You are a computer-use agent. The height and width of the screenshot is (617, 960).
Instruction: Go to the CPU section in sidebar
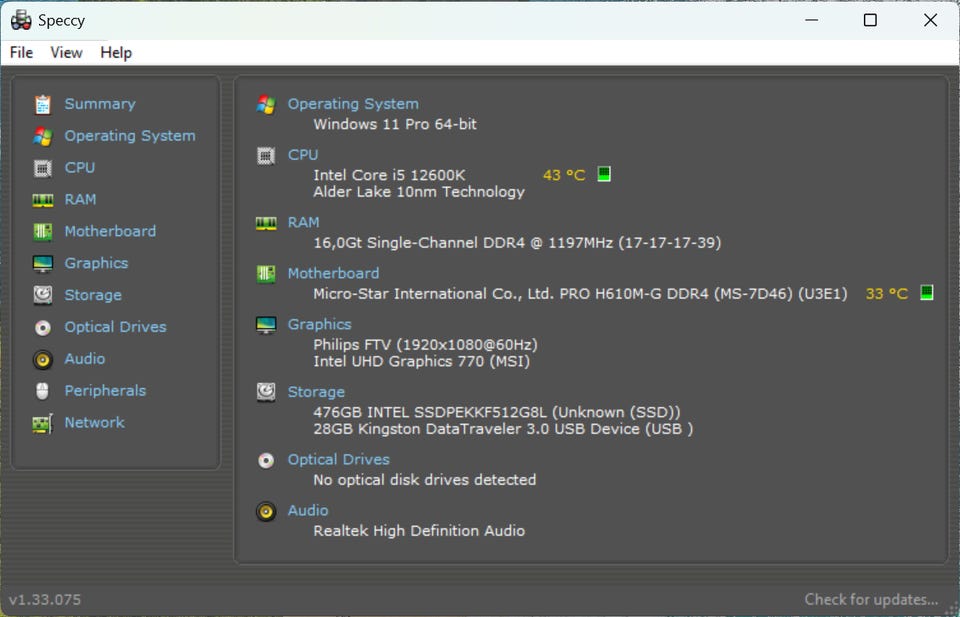(80, 168)
